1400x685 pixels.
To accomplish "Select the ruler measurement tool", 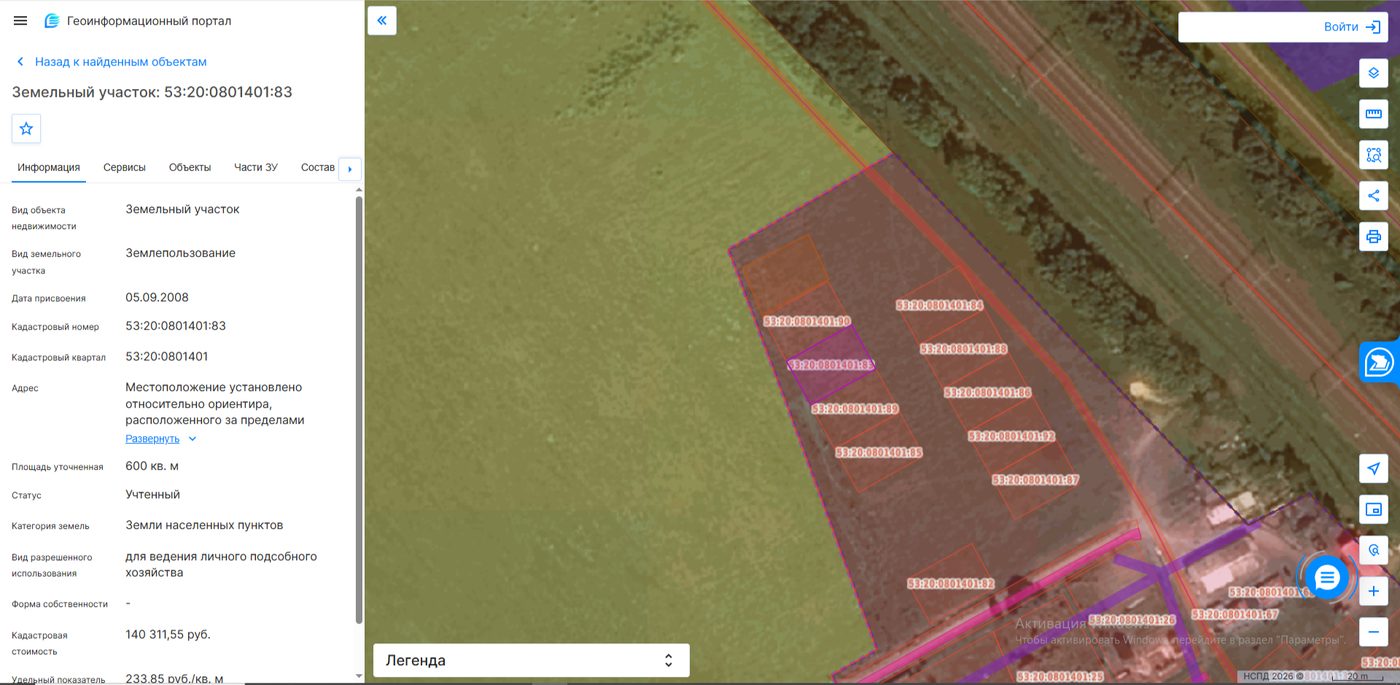I will click(x=1374, y=114).
